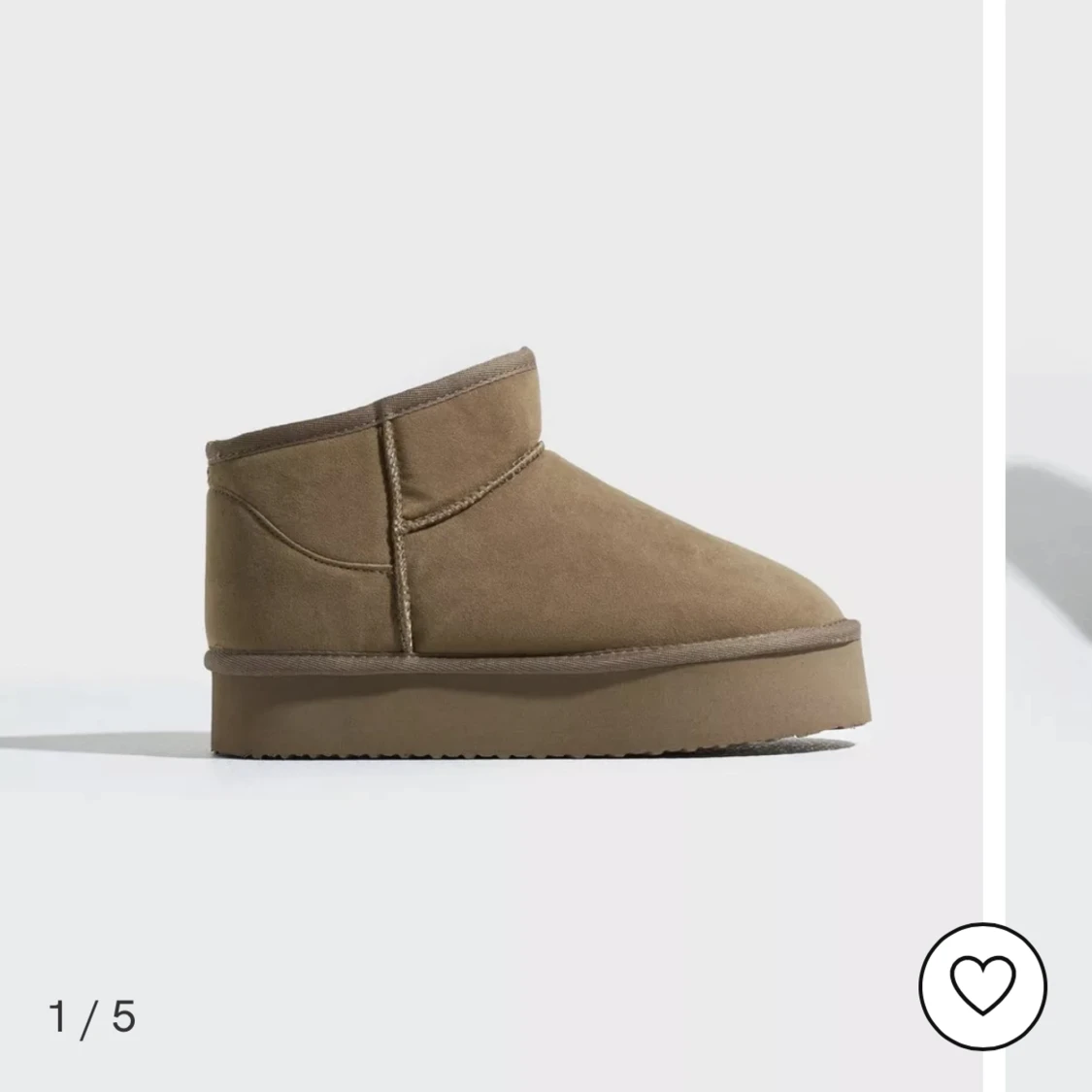Click the number 1 in the image counter
The height and width of the screenshot is (1092, 1092).
pos(58,1016)
